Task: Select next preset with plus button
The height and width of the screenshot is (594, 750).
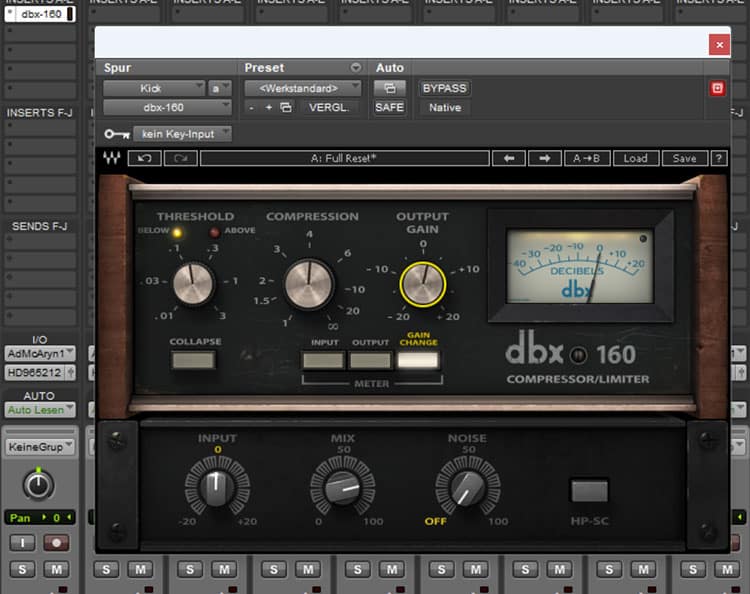Action: [268, 108]
